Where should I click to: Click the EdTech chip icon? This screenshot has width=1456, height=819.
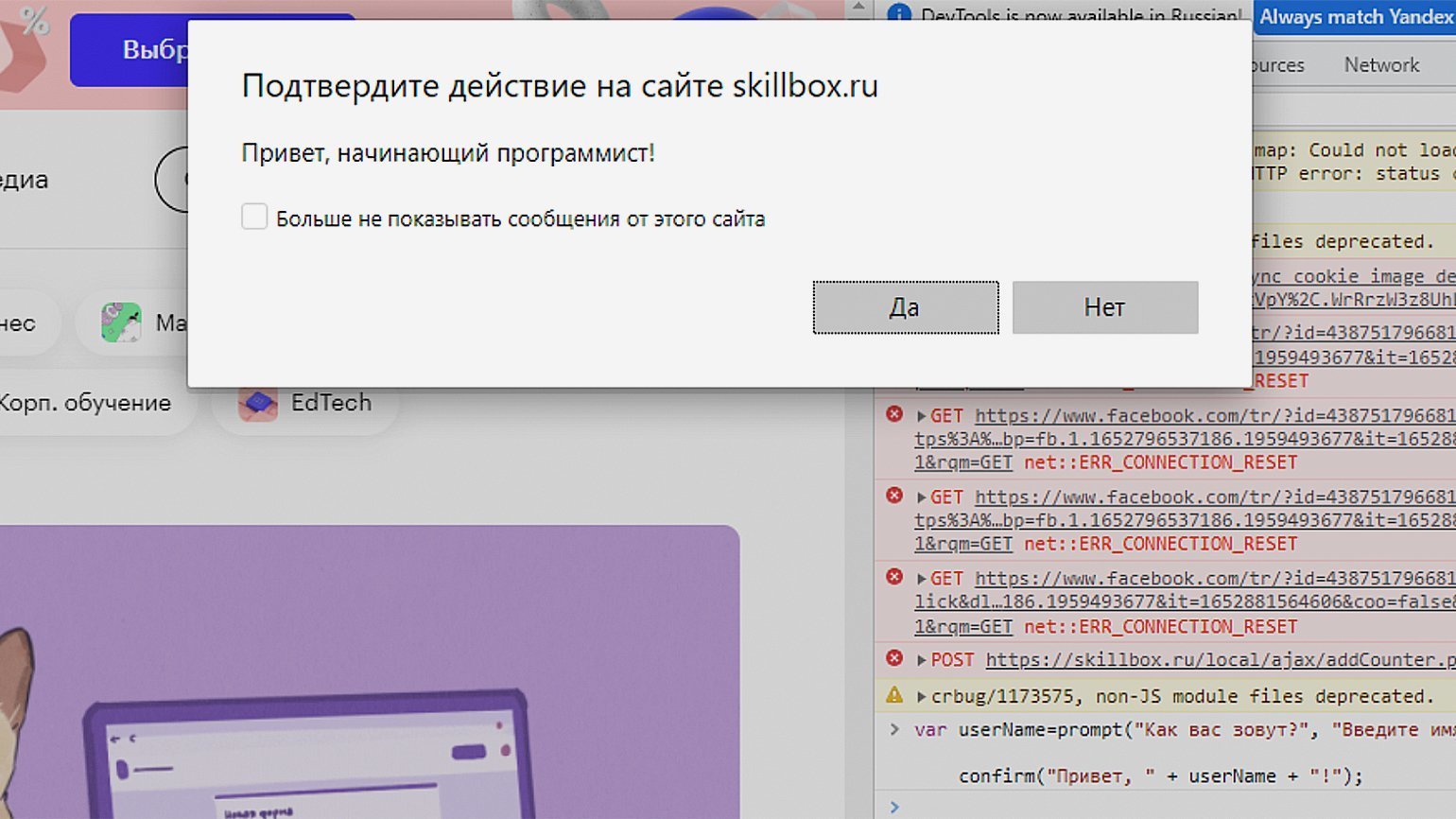pos(258,404)
